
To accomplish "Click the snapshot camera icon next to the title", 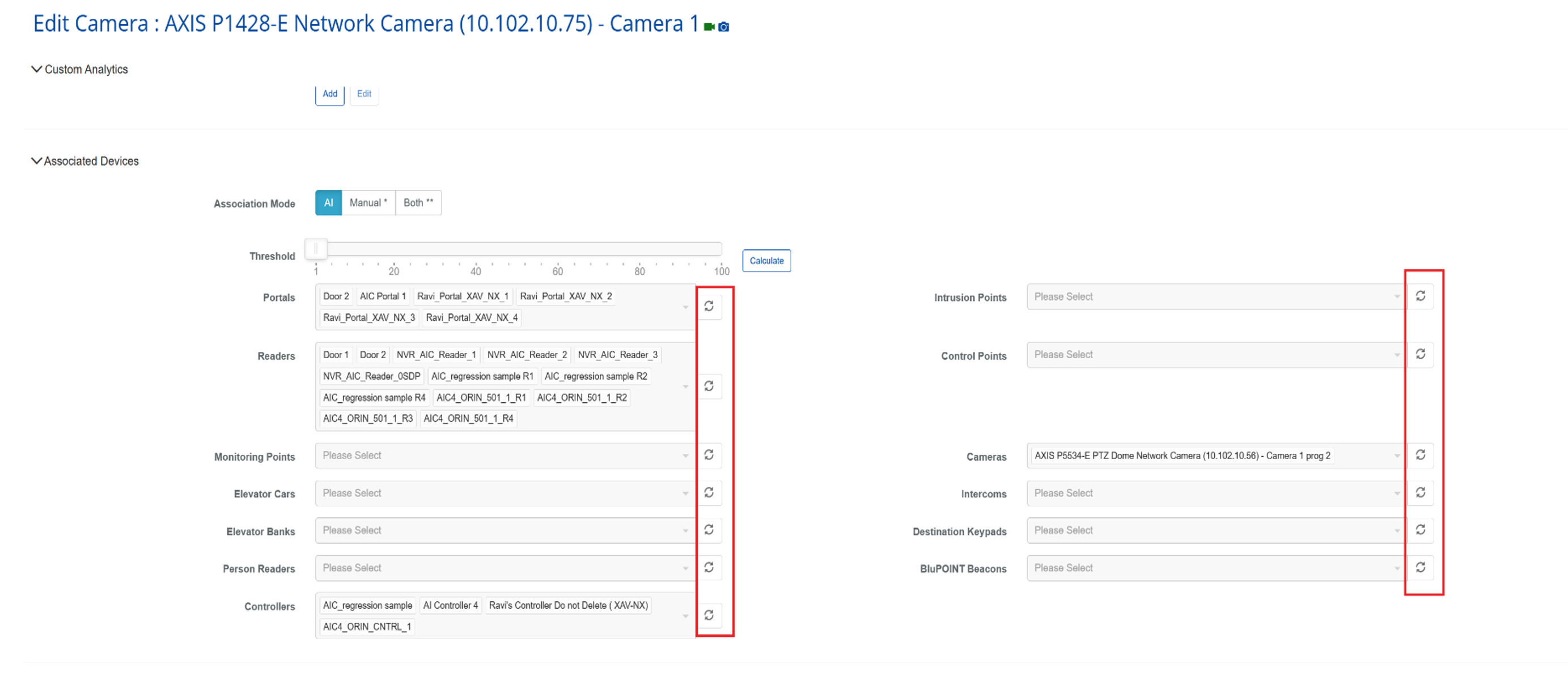I will tap(724, 26).
